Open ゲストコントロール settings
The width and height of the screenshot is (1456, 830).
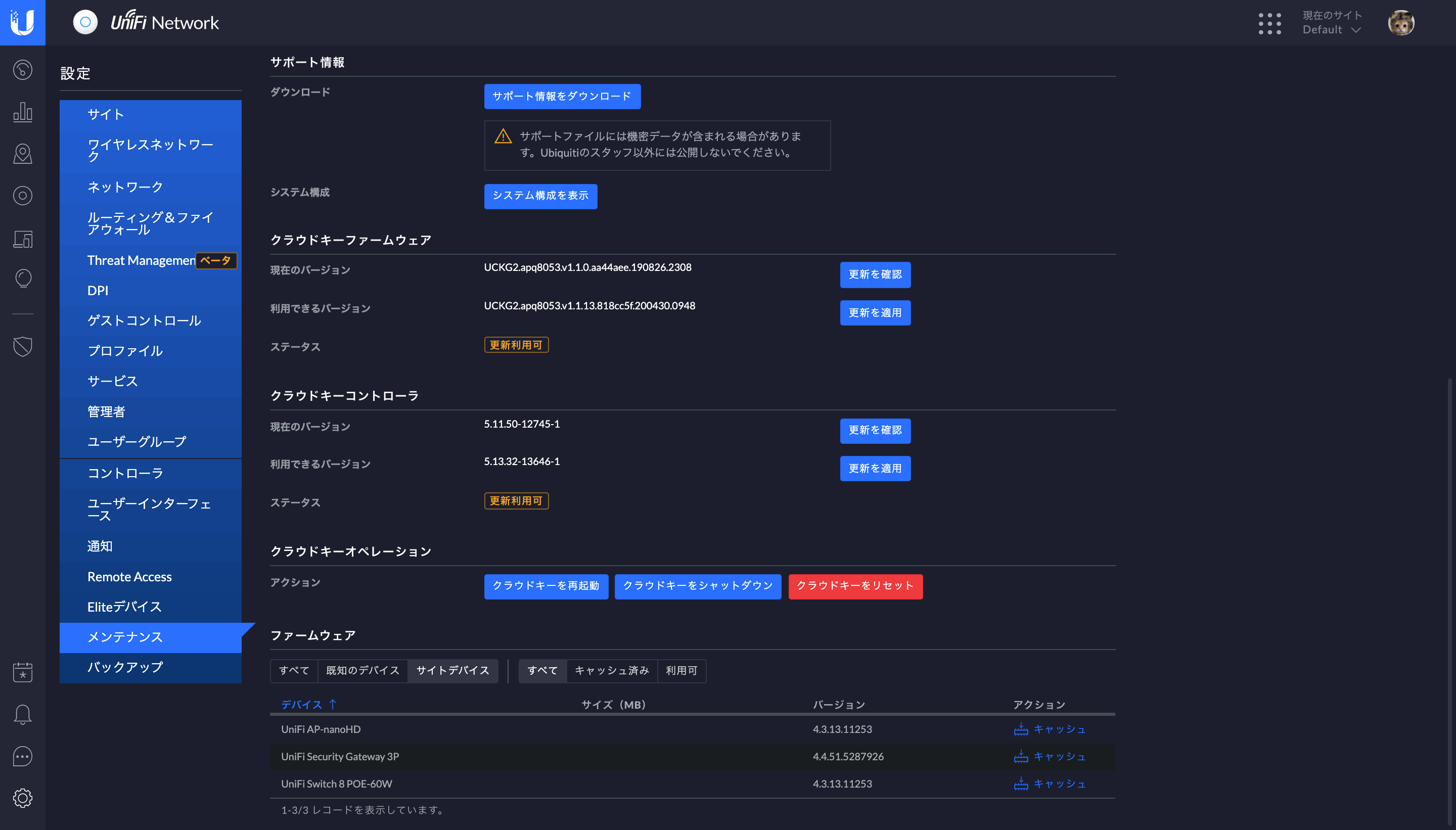[x=151, y=320]
